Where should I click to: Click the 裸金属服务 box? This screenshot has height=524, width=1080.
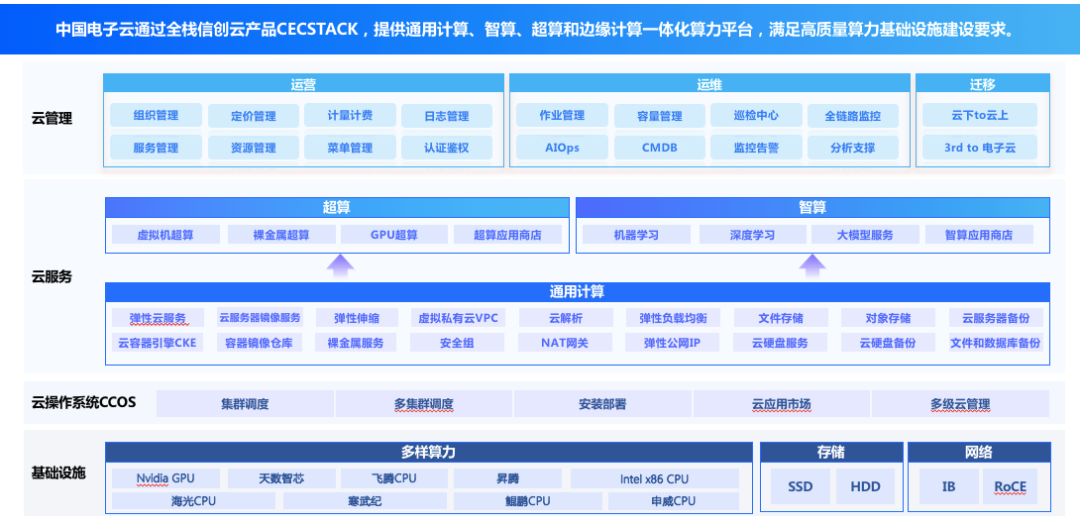(x=357, y=342)
